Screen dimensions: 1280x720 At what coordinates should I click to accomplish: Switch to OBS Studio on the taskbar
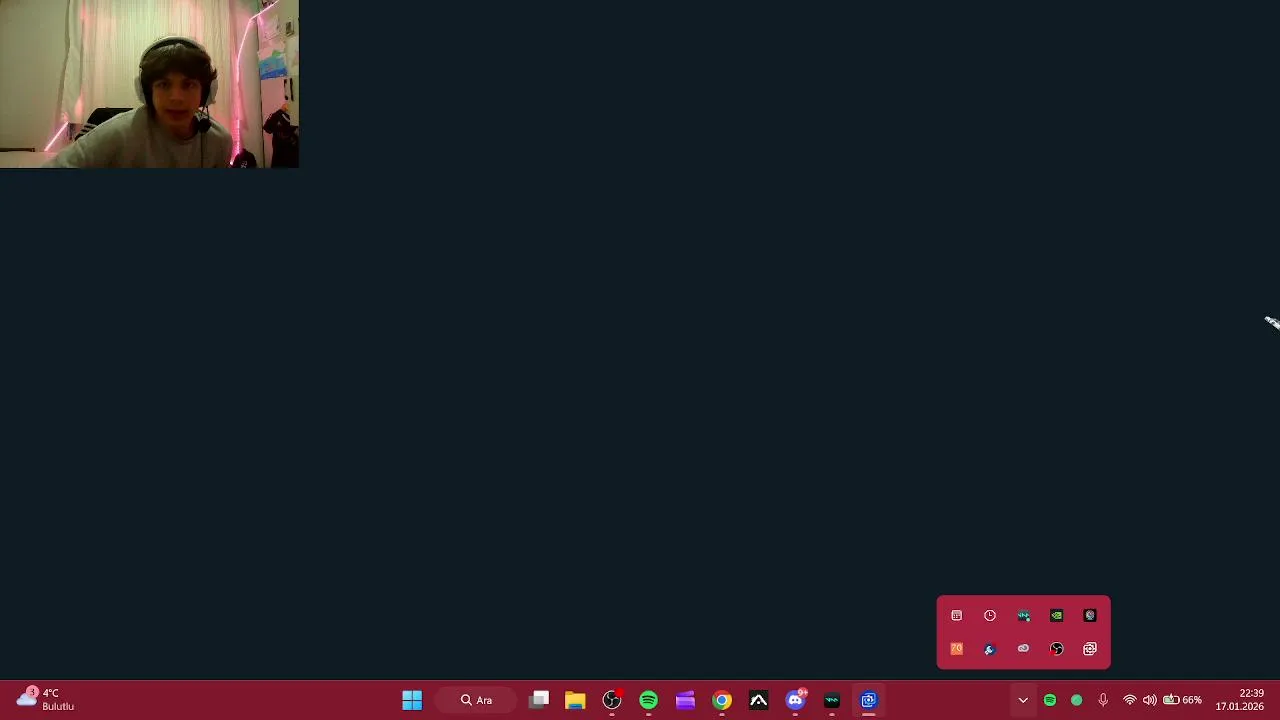612,700
